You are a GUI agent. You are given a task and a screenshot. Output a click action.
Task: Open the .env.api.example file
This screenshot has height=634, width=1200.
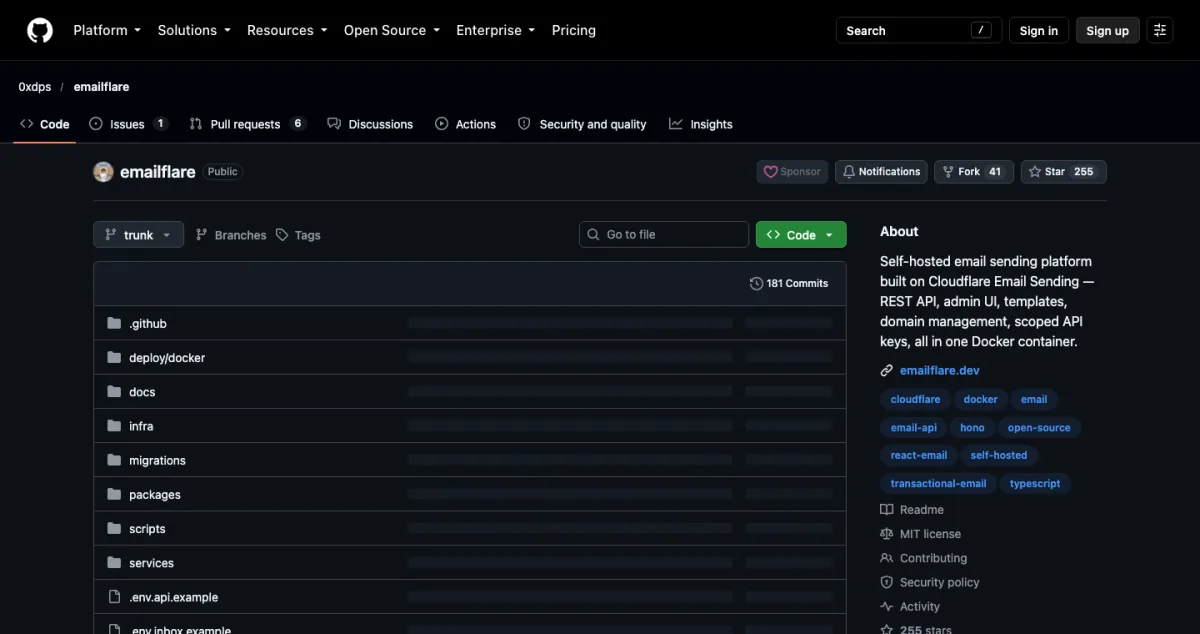coord(173,597)
